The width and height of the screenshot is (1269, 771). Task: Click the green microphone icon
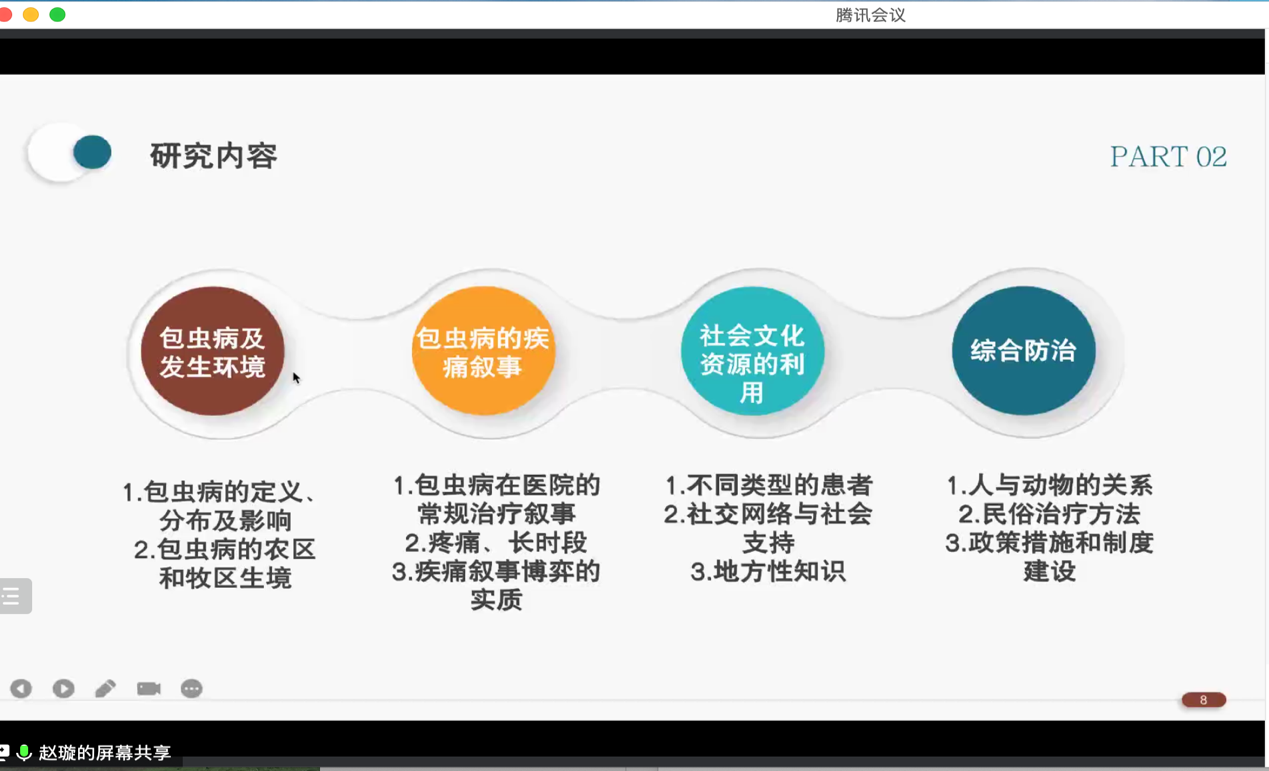[24, 752]
